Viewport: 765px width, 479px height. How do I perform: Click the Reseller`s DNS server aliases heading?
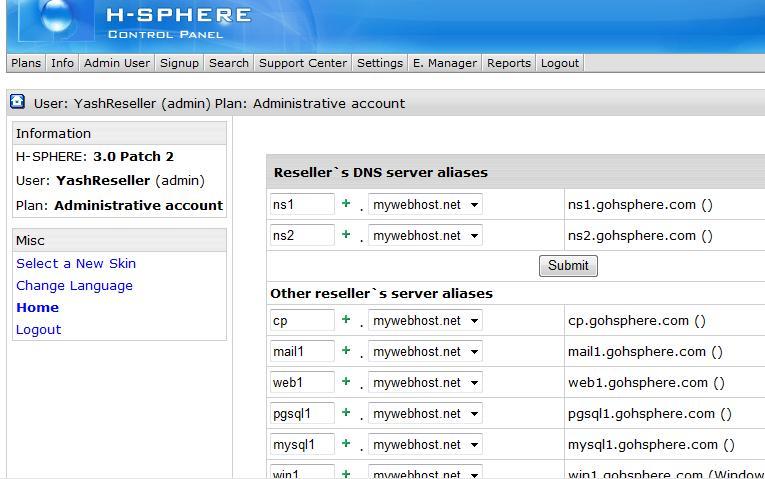381,172
